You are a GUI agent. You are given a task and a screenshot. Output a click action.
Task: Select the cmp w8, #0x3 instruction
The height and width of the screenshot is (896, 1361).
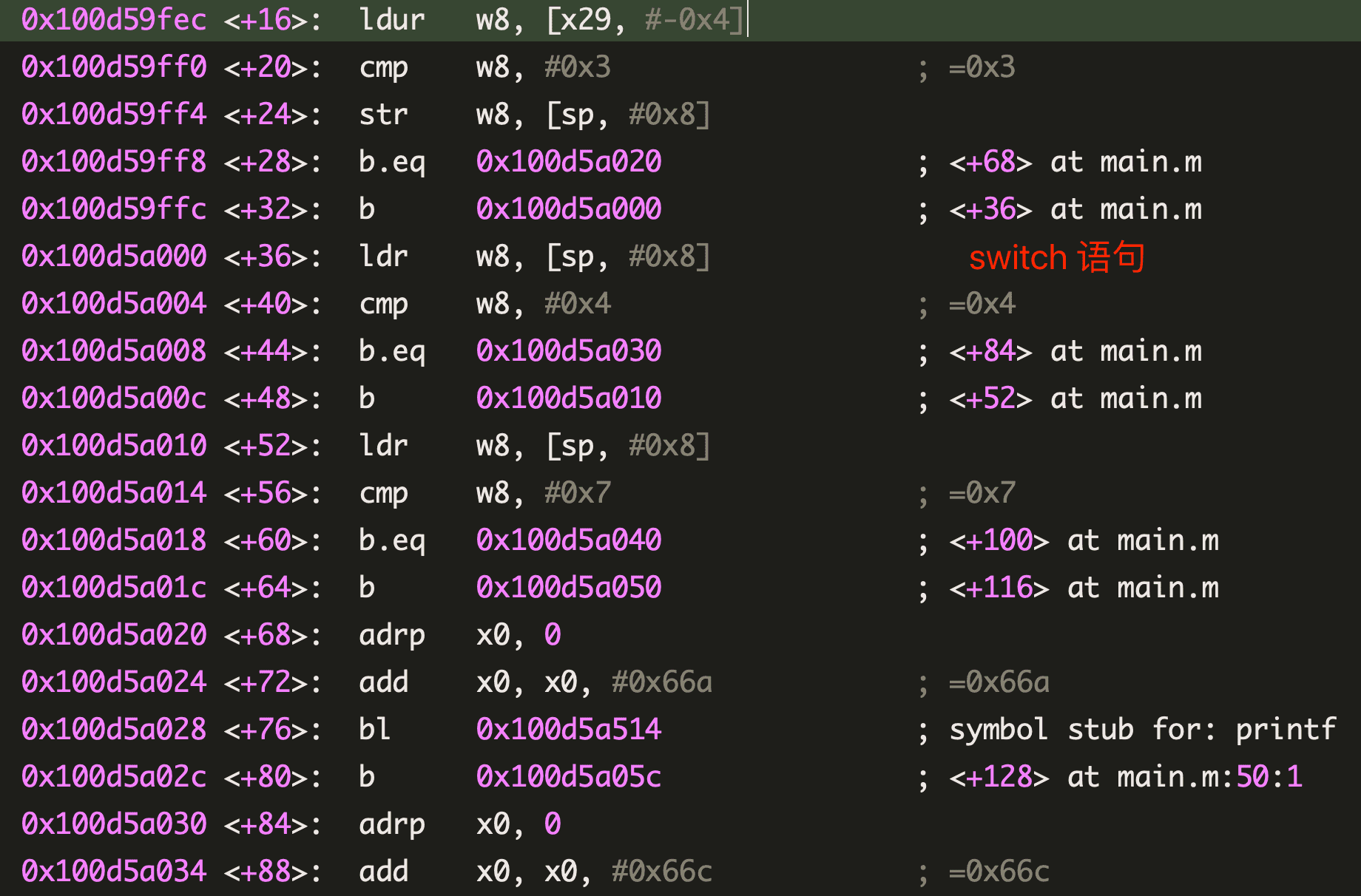pyautogui.click(x=485, y=67)
